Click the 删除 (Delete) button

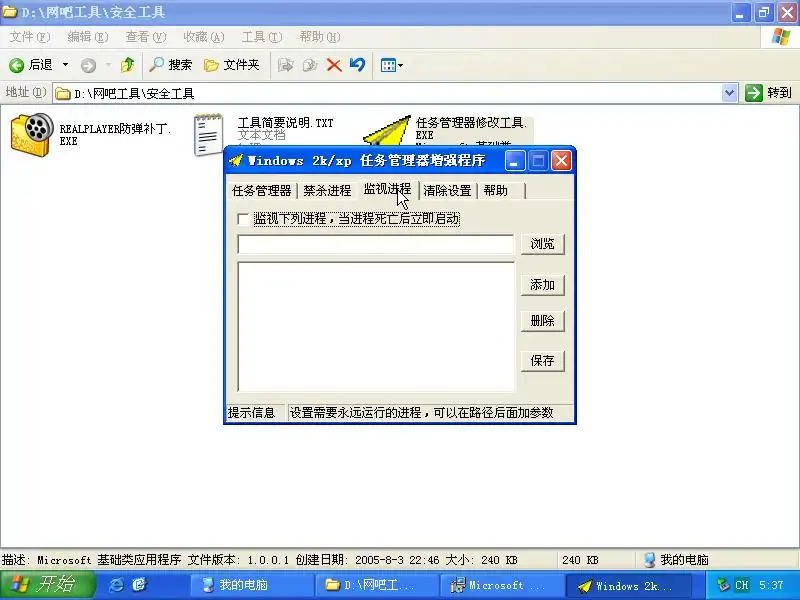(x=542, y=321)
